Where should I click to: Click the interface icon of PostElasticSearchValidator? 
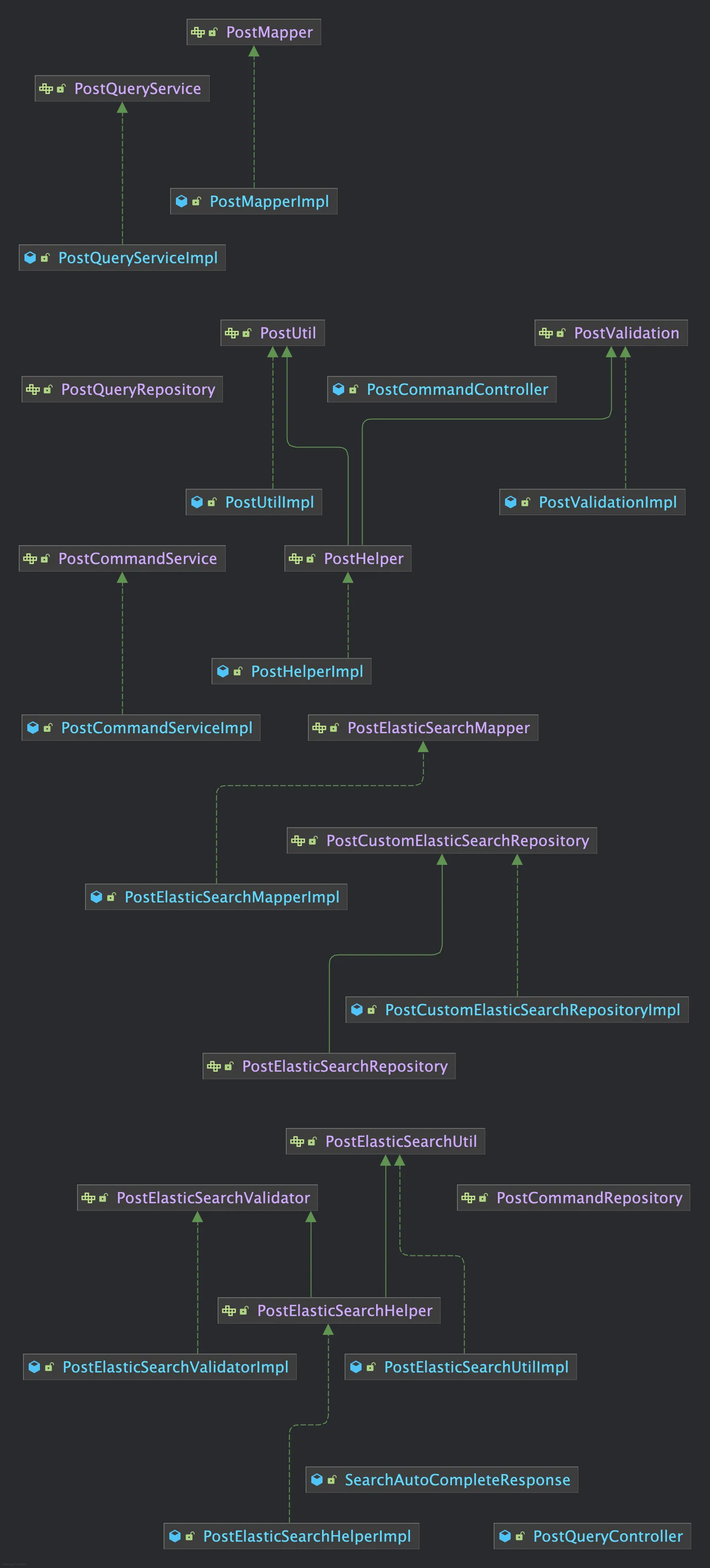[88, 1199]
